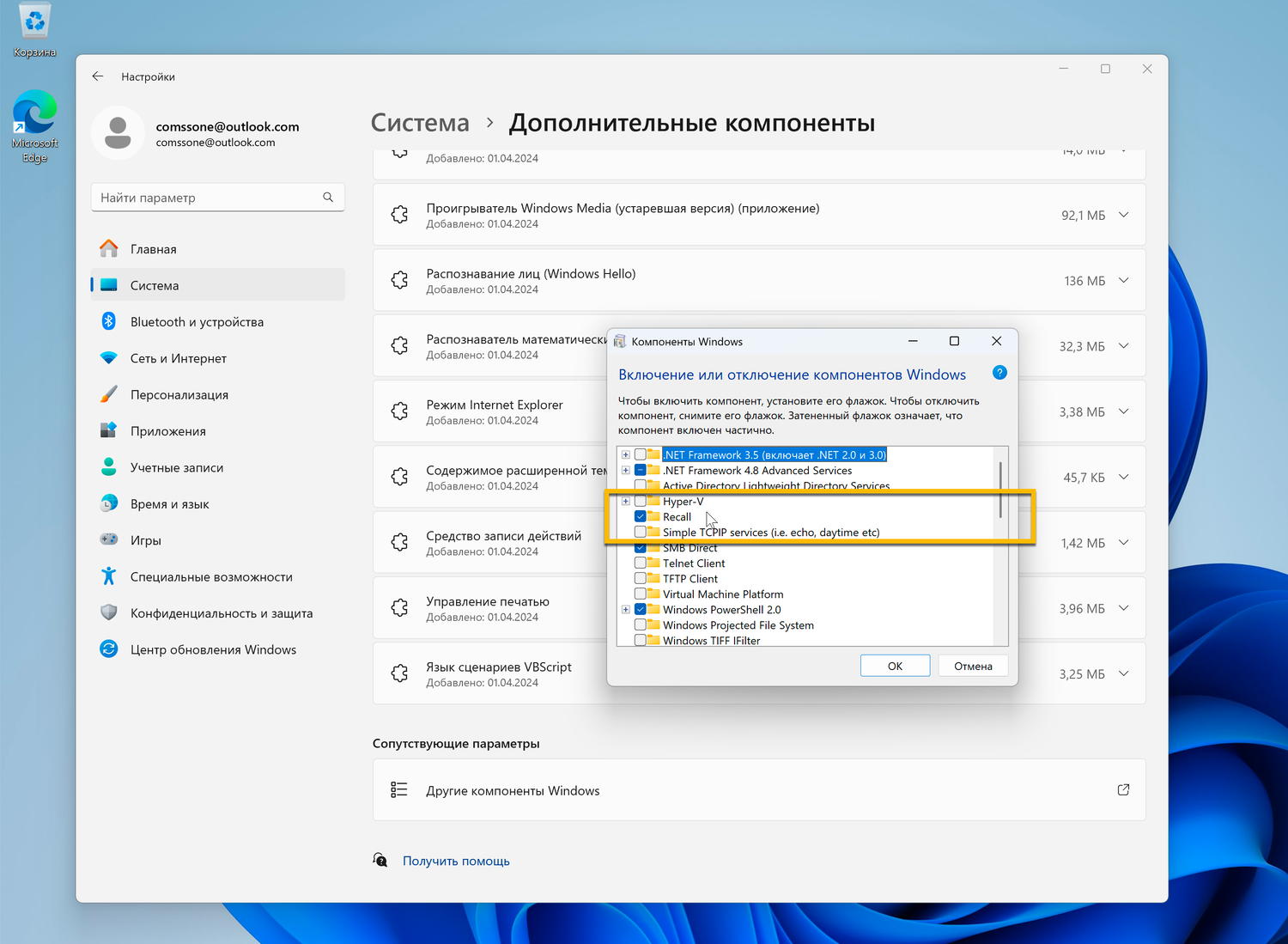The height and width of the screenshot is (944, 1288).
Task: Click gear icon of Распознаватель математических
Action: [399, 345]
